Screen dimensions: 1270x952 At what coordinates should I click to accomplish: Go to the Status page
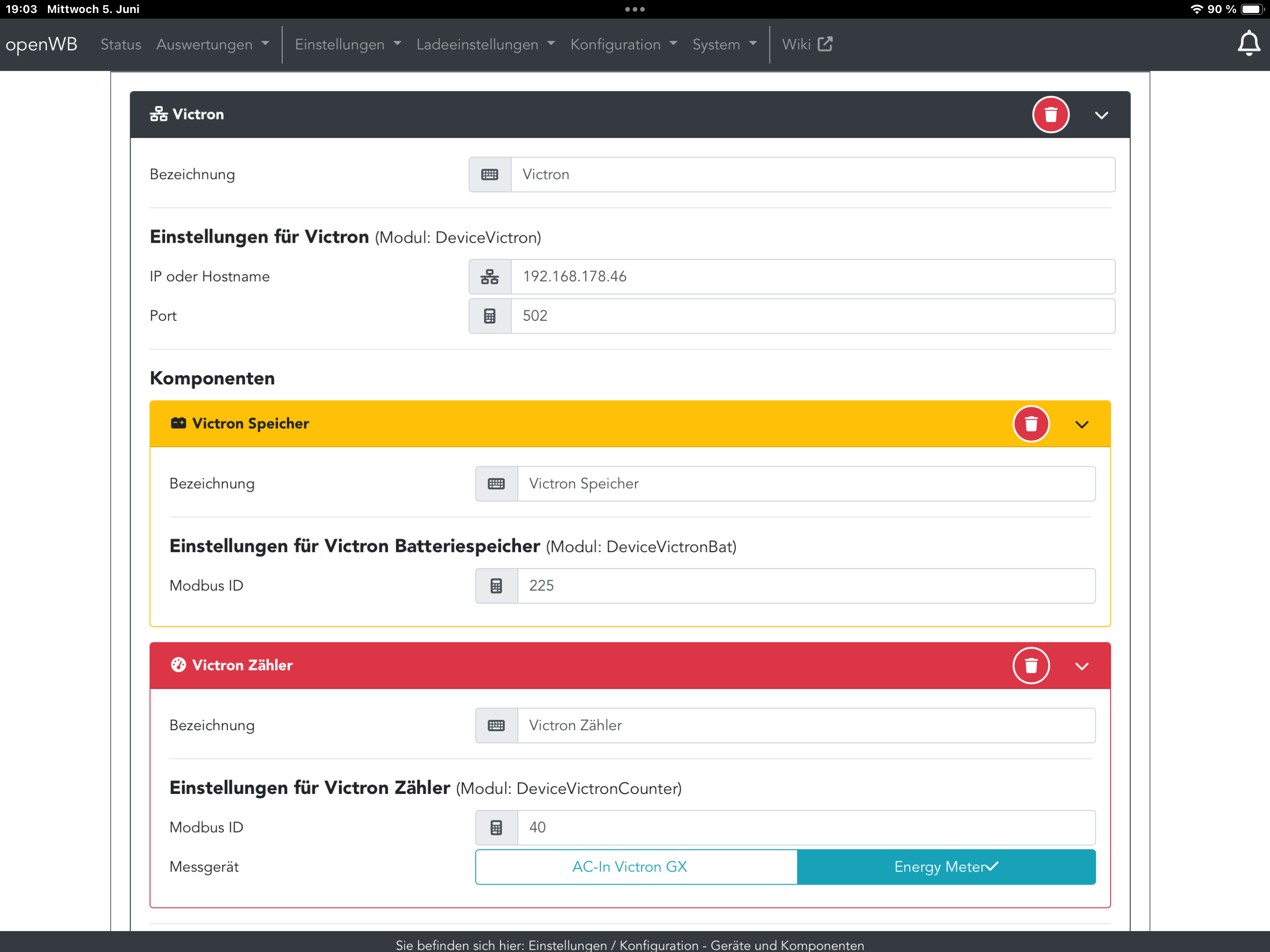pyautogui.click(x=120, y=44)
